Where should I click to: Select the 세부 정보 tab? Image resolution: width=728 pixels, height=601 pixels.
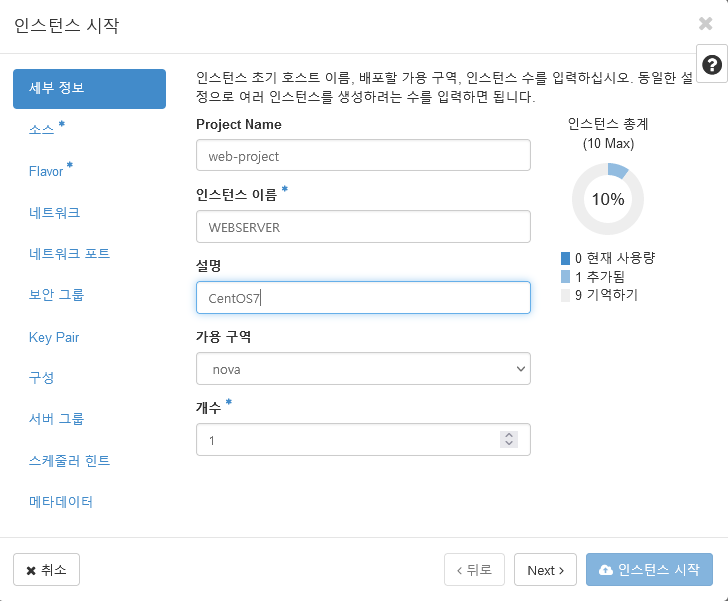click(x=89, y=89)
